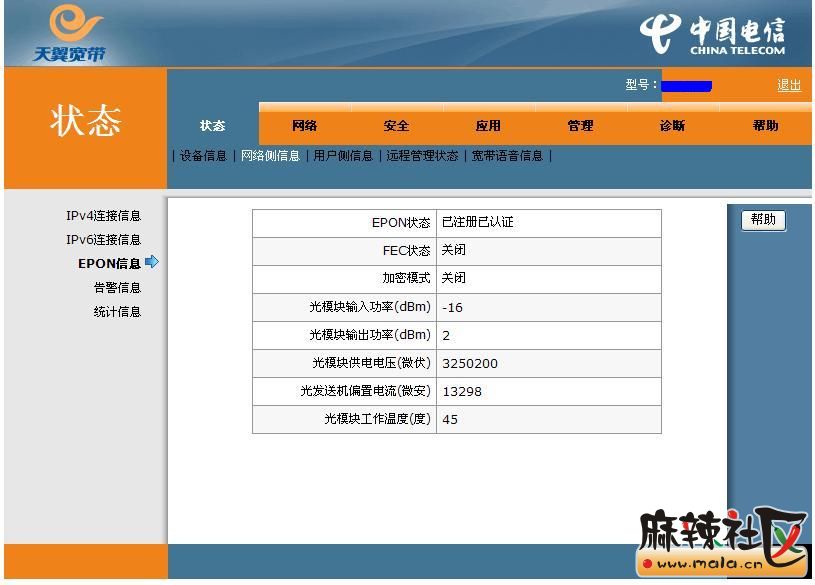This screenshot has height=585, width=815.
Task: Click the blue arrow beside EPON信息
Action: 152,262
